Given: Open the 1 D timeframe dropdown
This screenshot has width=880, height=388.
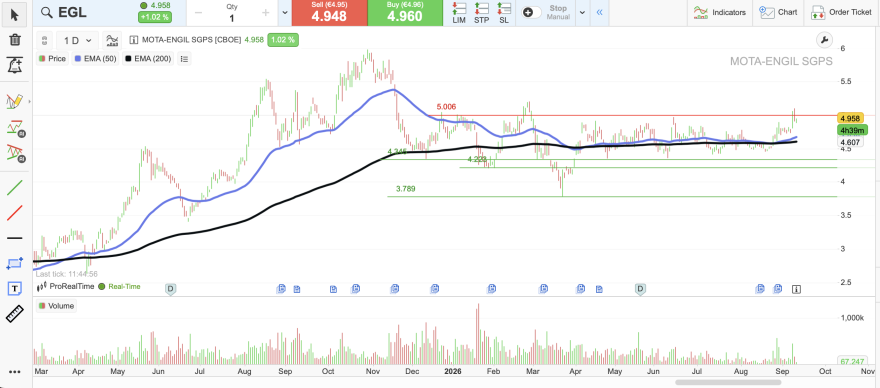Looking at the screenshot, I should 77,40.
